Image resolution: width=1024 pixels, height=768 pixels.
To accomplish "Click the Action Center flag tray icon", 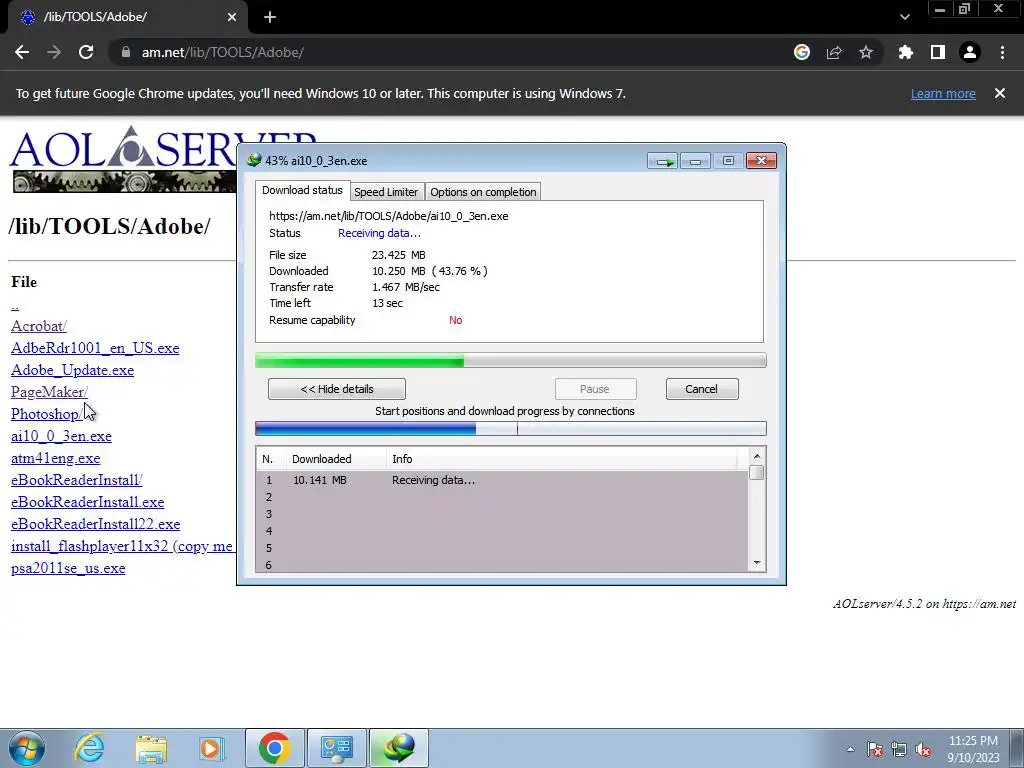I will [874, 749].
